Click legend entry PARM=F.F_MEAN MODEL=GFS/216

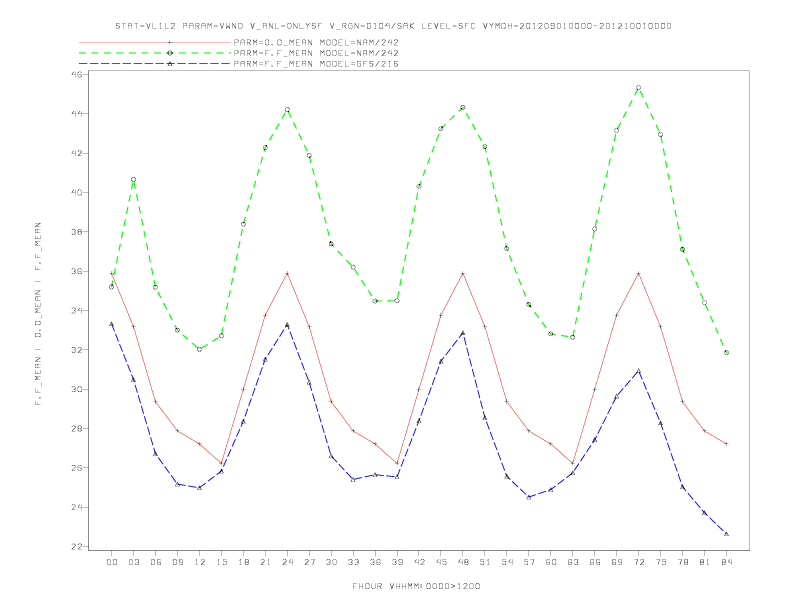pos(316,64)
